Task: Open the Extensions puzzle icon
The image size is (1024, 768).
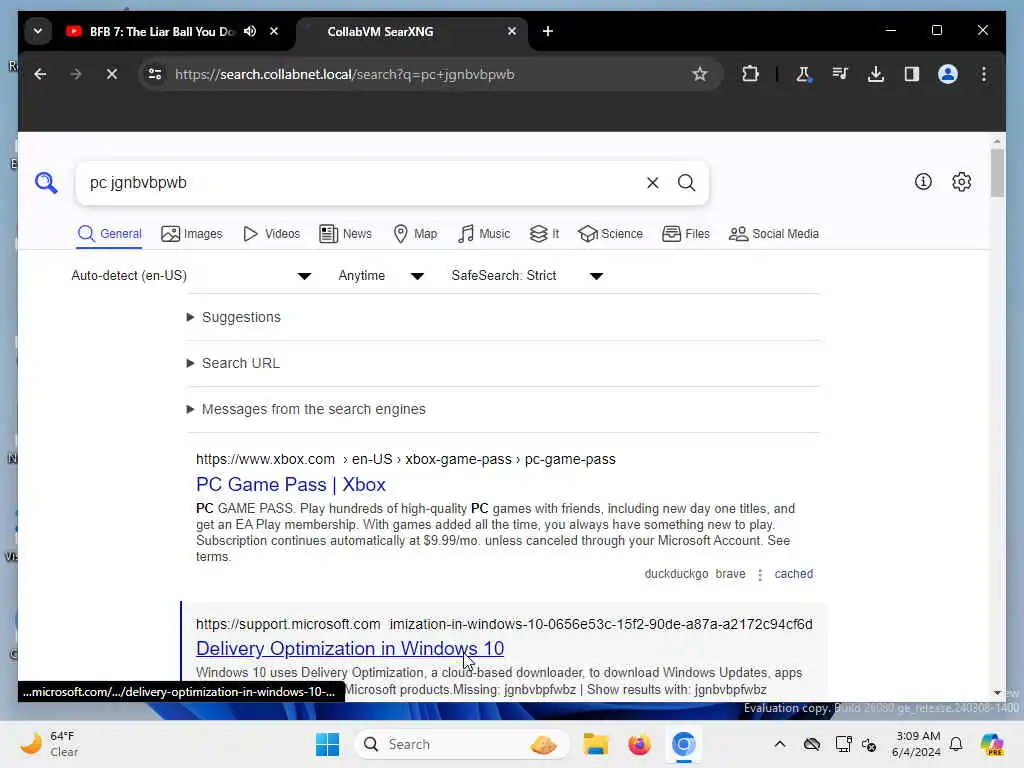Action: pos(750,74)
